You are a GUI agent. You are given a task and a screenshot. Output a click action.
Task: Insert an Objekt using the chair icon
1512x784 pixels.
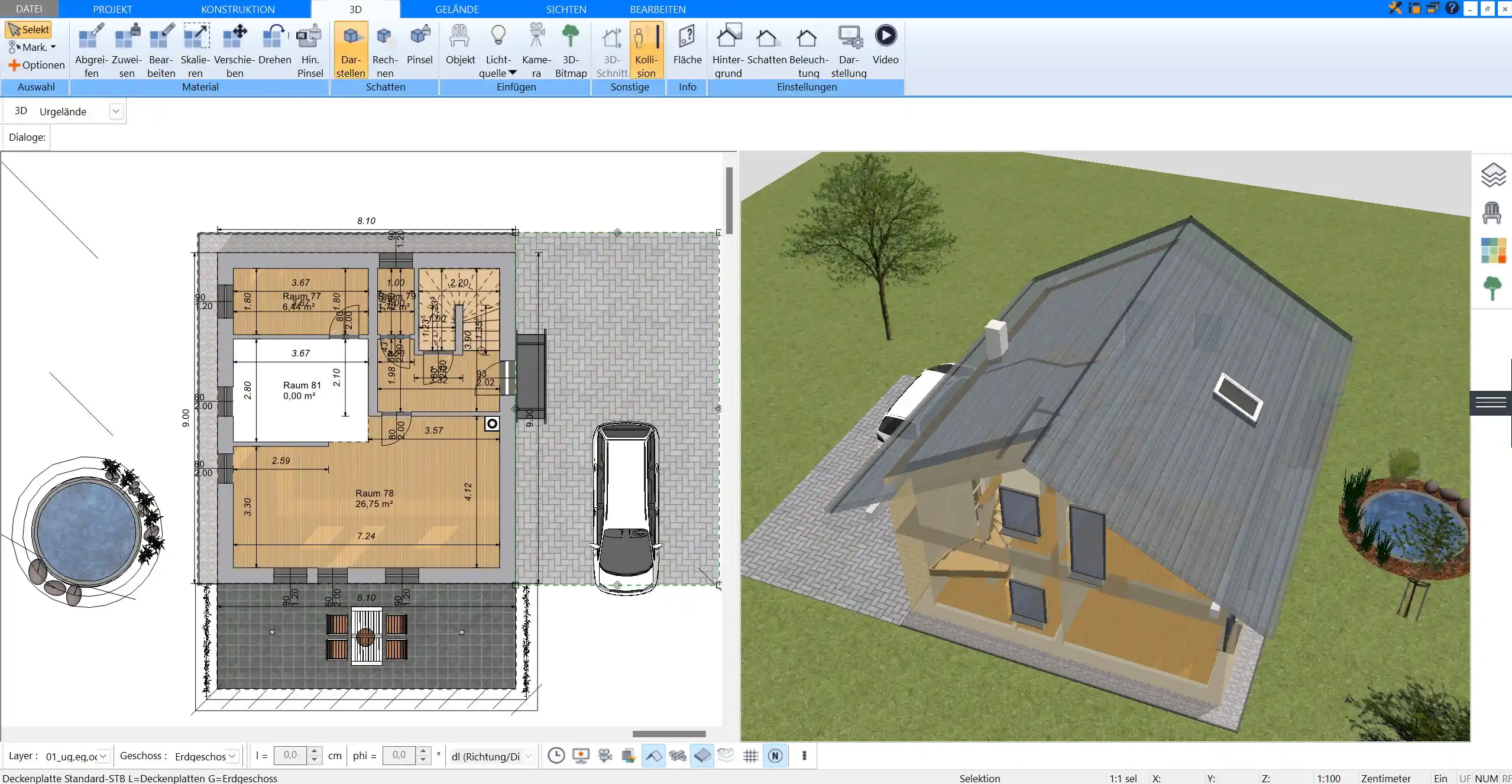click(460, 44)
